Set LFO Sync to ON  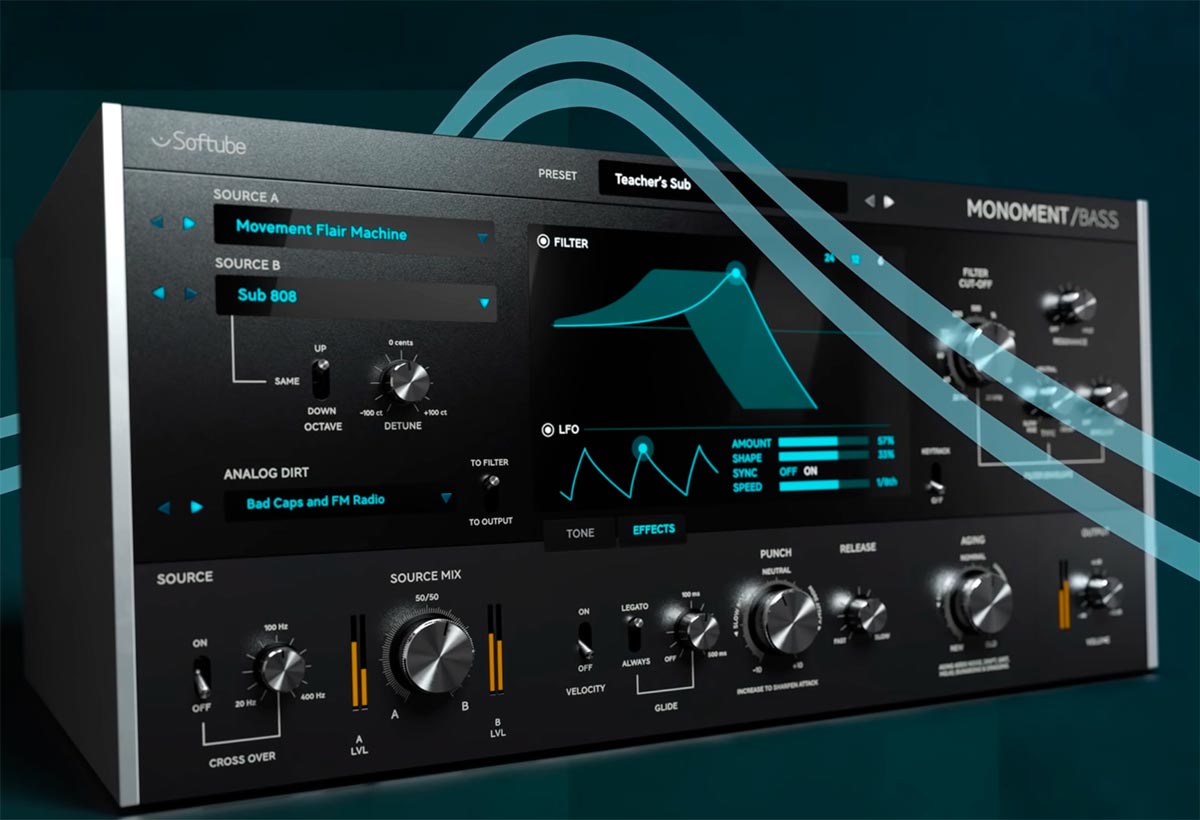point(810,471)
